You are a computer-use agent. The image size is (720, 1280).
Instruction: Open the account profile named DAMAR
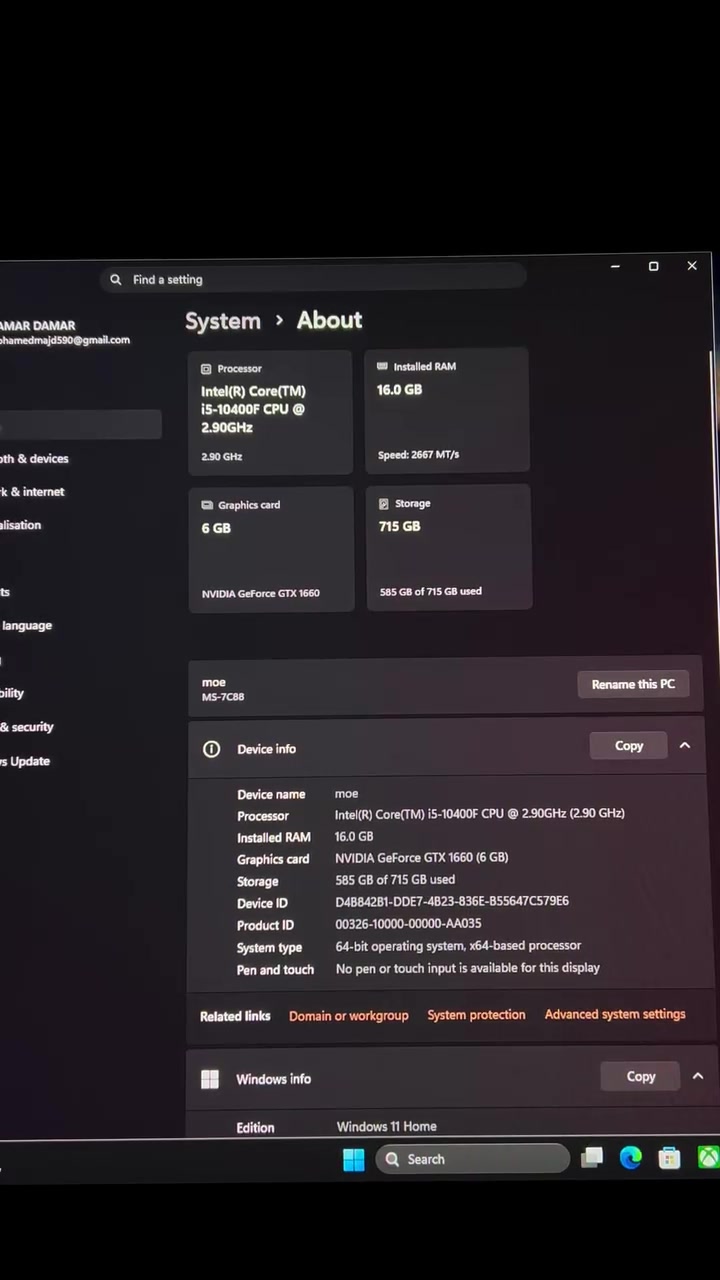point(65,332)
